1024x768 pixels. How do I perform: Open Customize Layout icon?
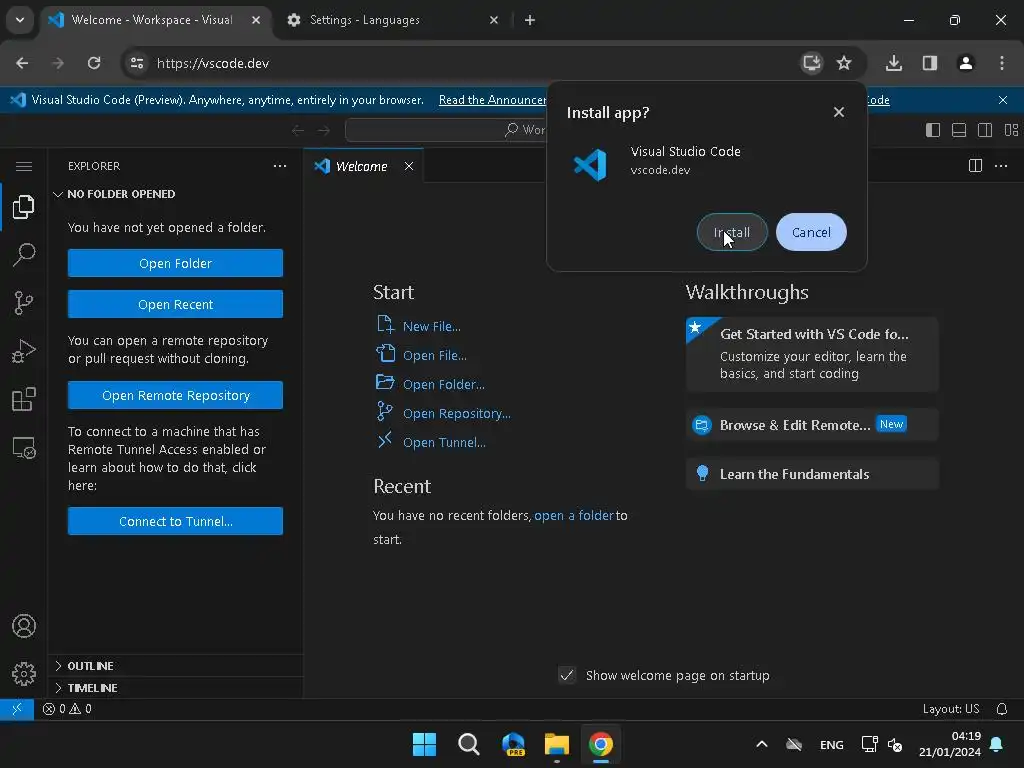1011,130
